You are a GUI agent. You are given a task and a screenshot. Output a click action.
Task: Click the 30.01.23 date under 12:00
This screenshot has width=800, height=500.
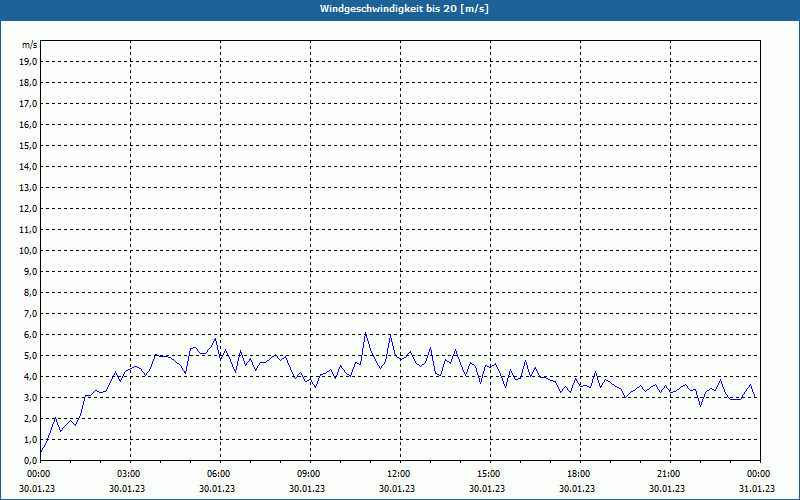396,488
